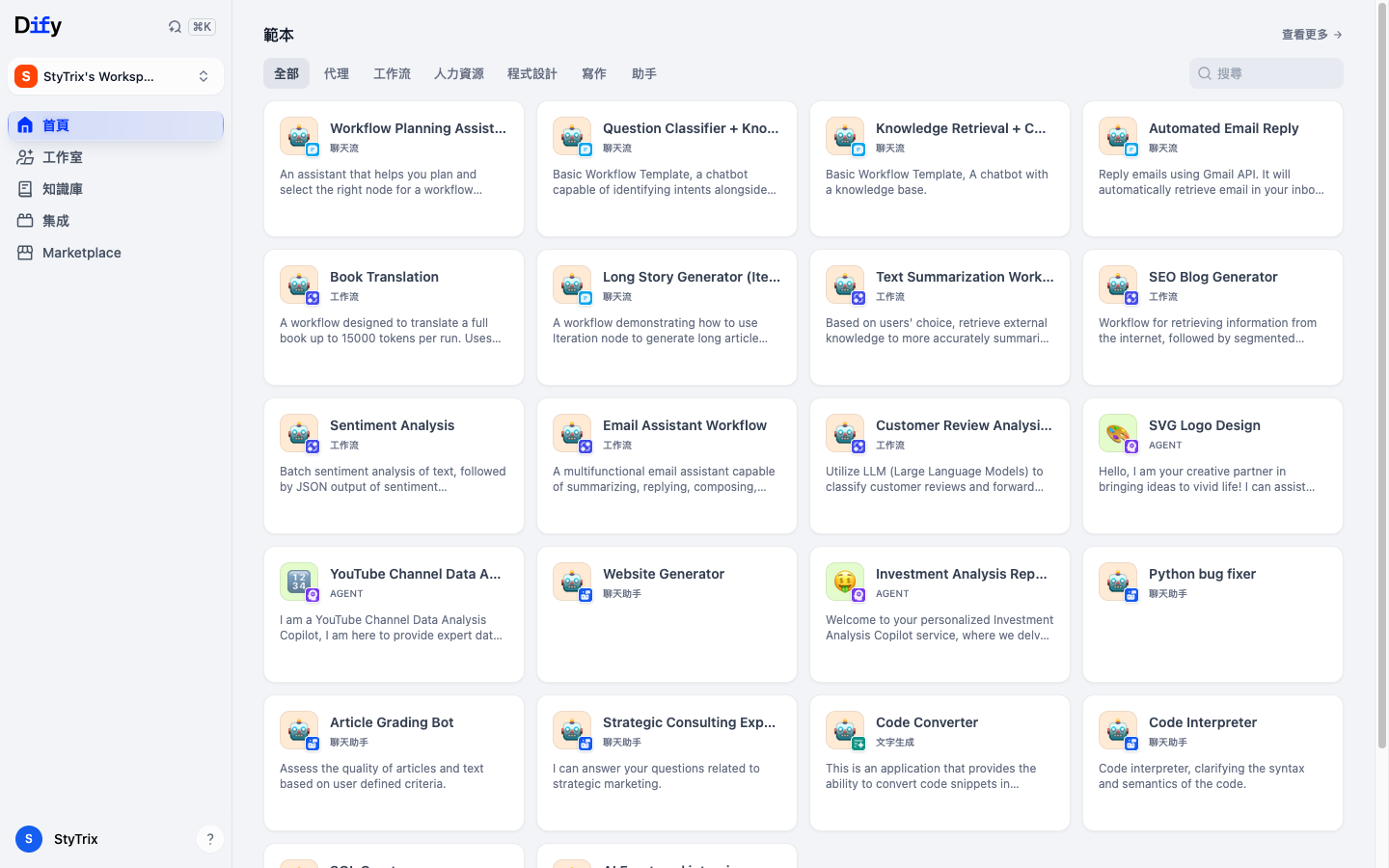
Task: Click the Code Converter description text
Action: coord(931,776)
